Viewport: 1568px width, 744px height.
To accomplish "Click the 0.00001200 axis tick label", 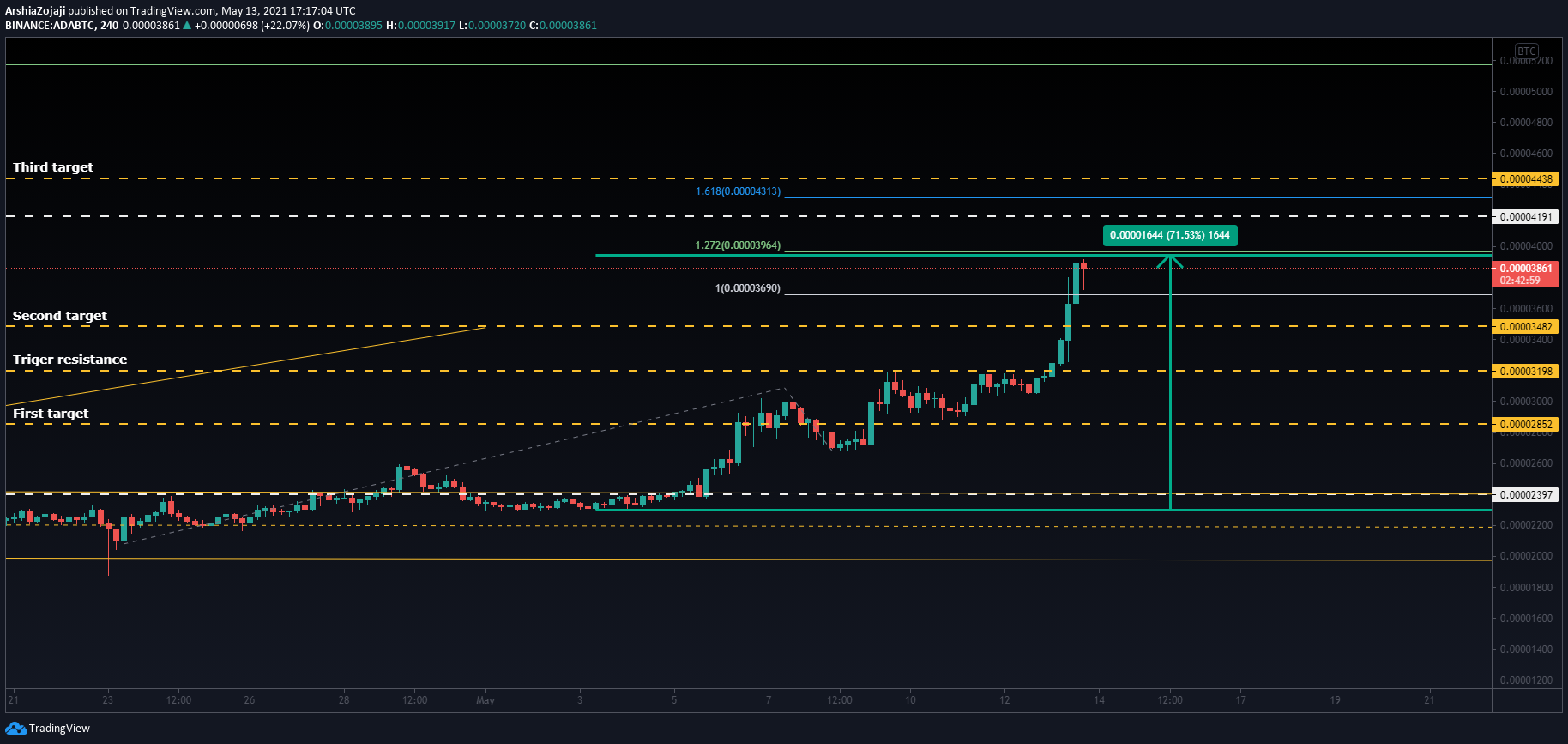I will pyautogui.click(x=1526, y=680).
